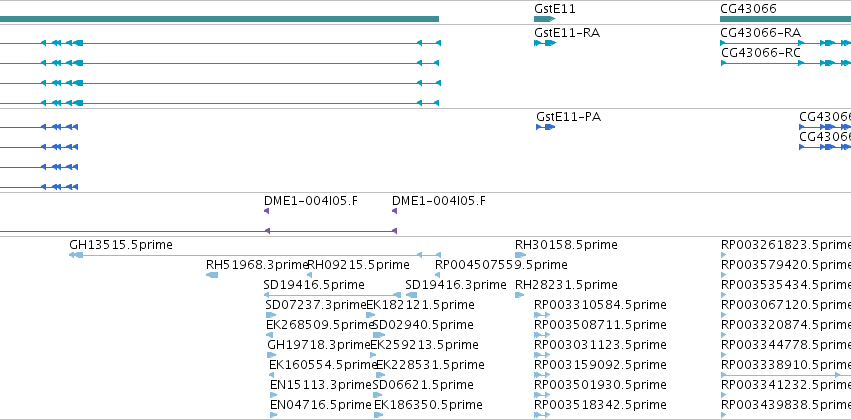
Task: Click the RP003310584.5prime label
Action: pos(600,305)
